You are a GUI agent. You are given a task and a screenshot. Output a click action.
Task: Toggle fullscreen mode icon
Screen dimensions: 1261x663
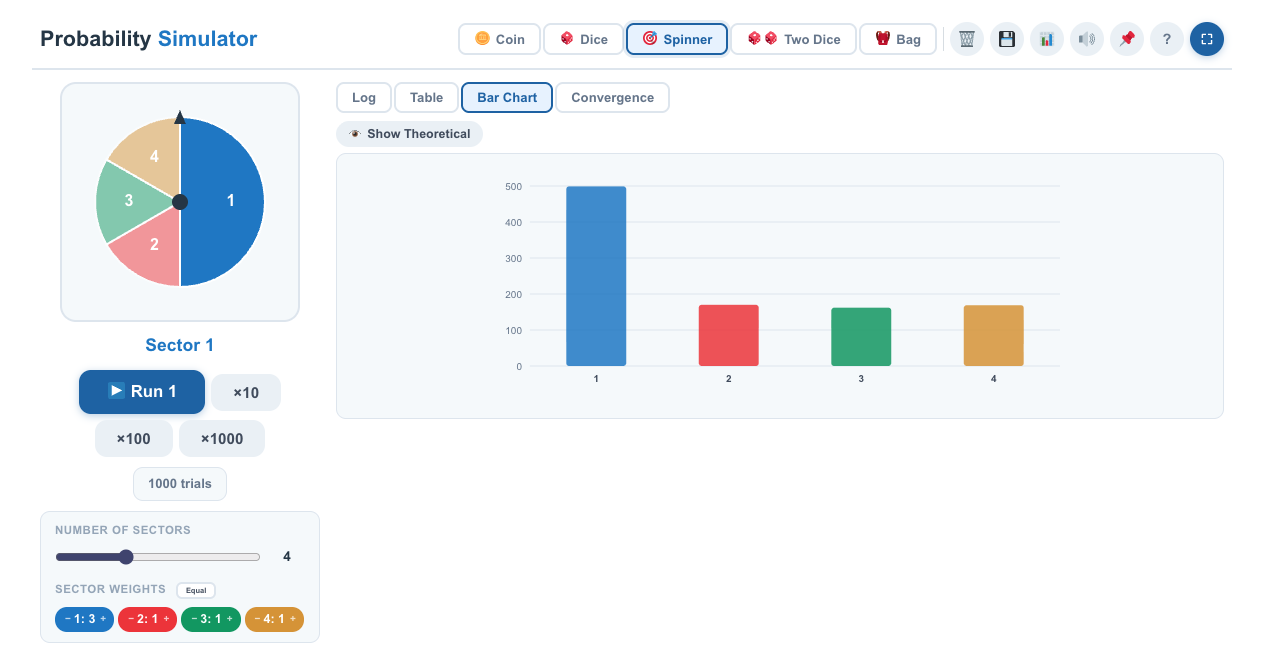pyautogui.click(x=1207, y=39)
